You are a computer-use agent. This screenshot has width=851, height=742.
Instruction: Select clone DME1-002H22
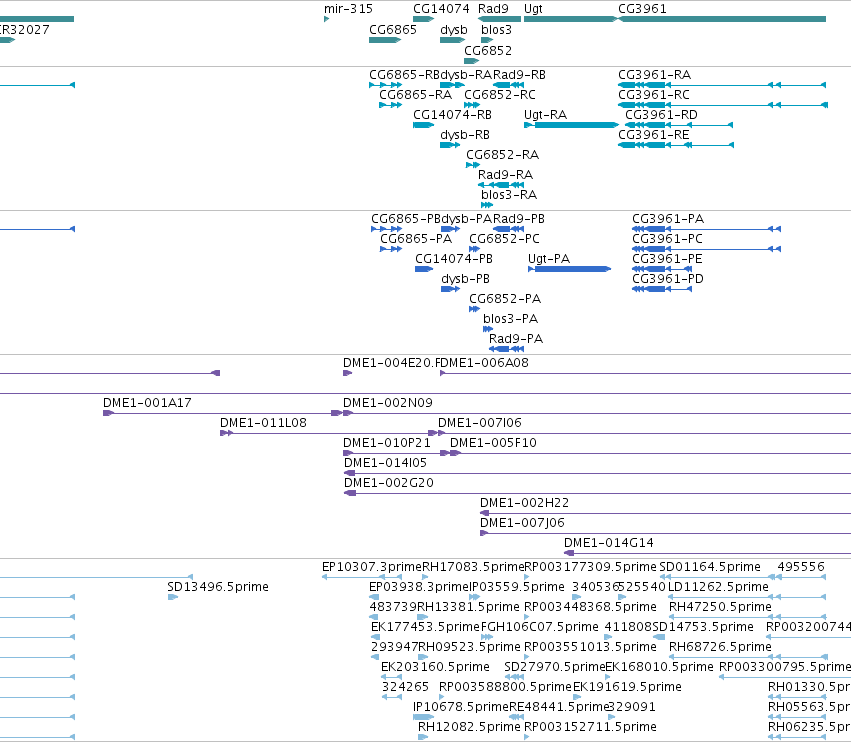[x=524, y=503]
